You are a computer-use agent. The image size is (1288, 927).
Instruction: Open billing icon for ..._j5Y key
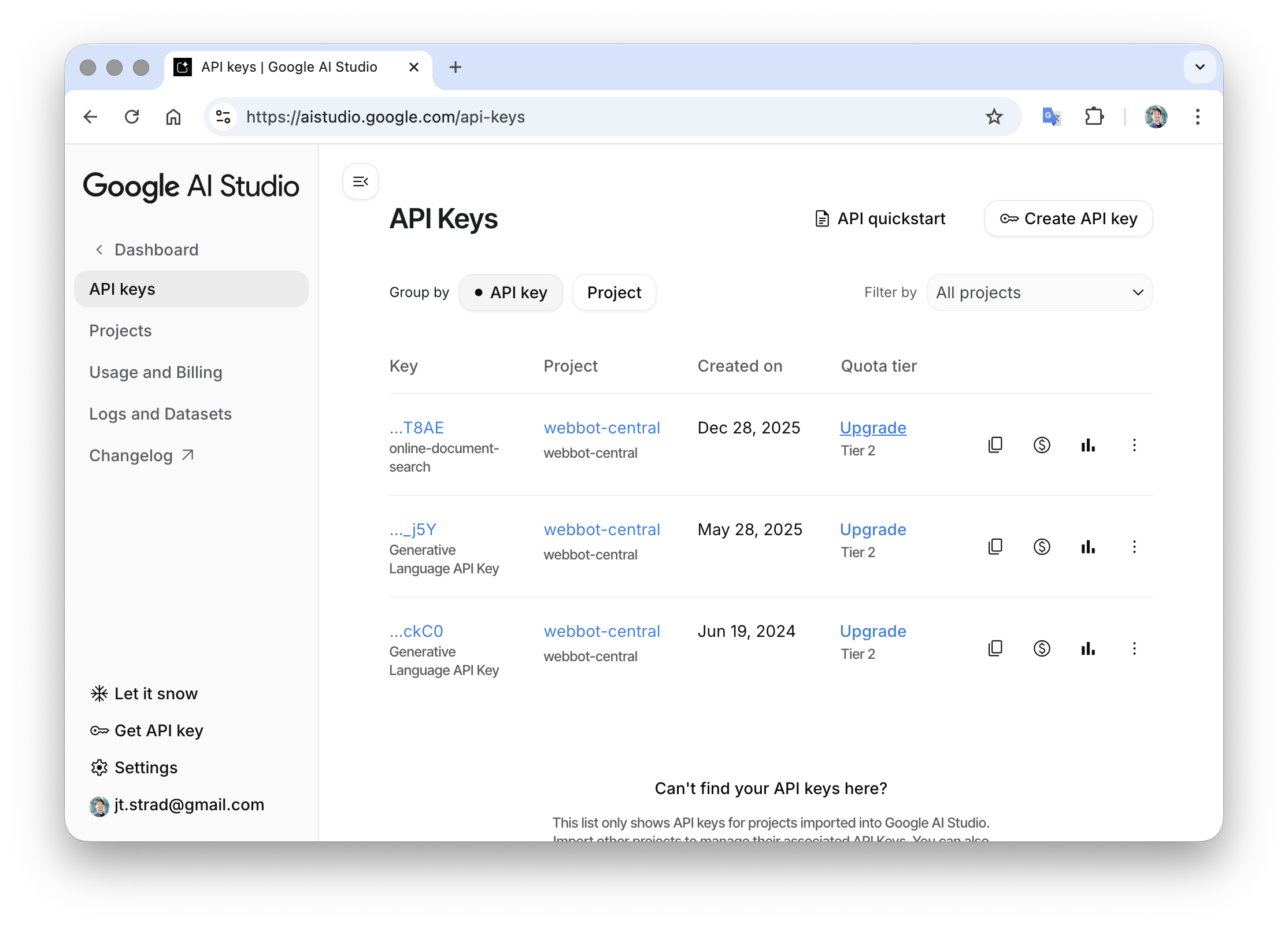(1041, 546)
